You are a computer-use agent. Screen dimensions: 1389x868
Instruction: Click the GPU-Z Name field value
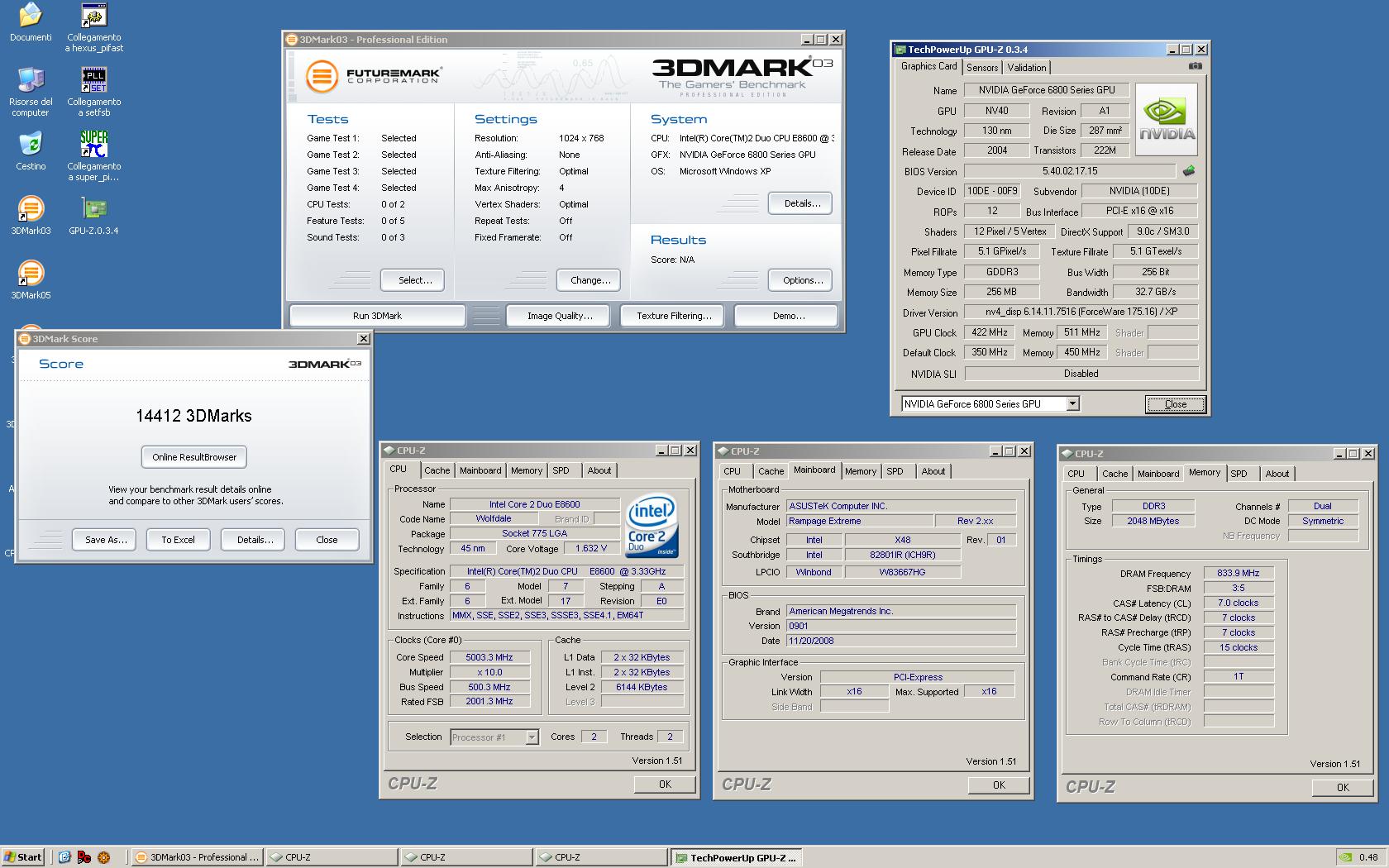click(1047, 90)
